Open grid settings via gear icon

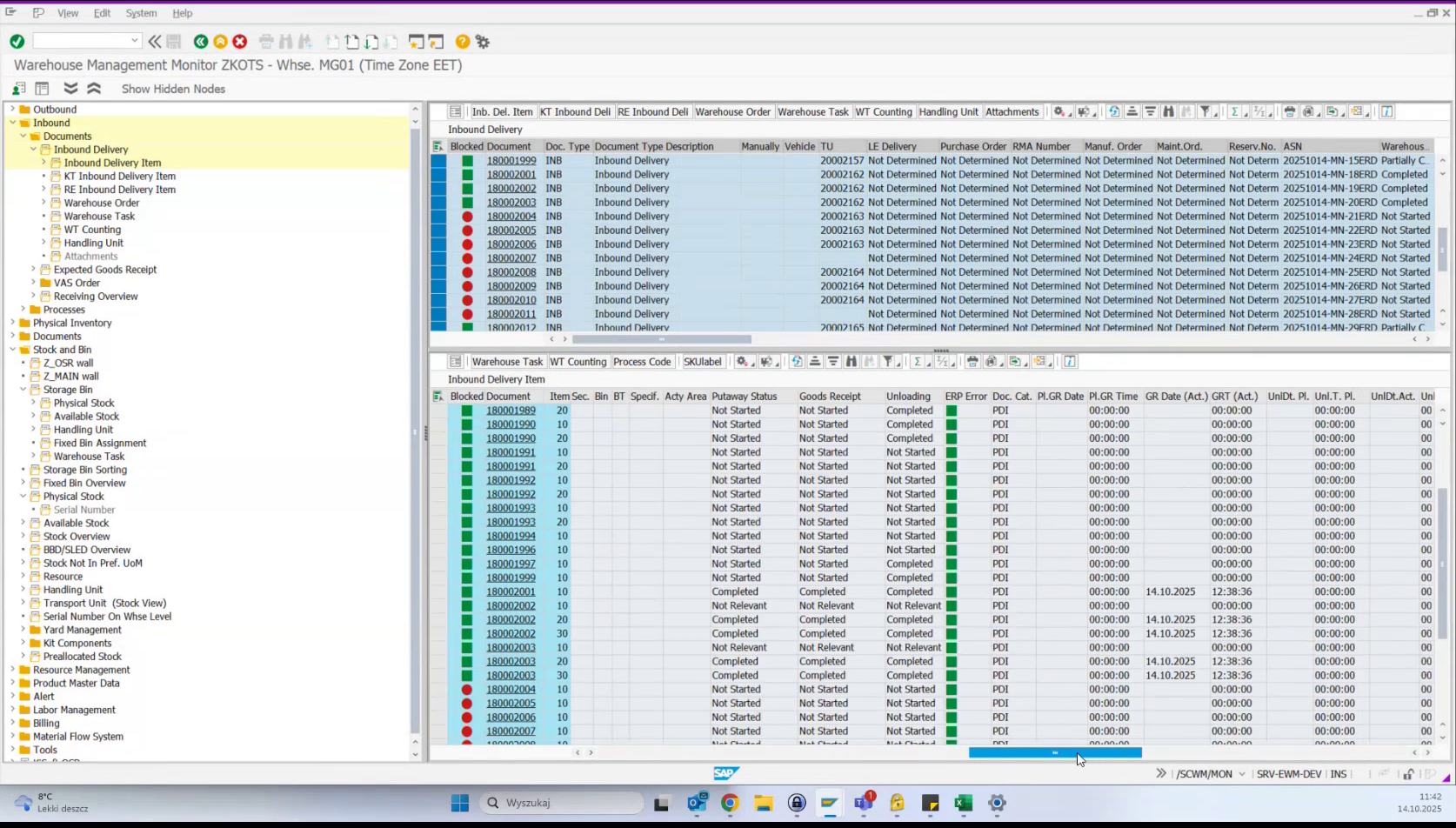point(1060,111)
